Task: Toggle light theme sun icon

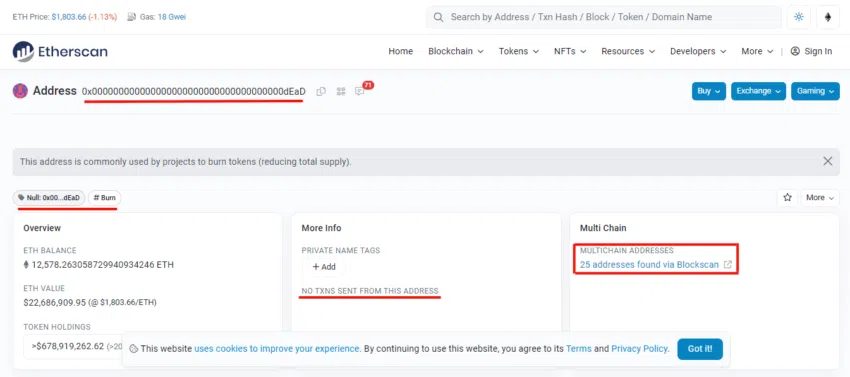Action: coord(799,17)
